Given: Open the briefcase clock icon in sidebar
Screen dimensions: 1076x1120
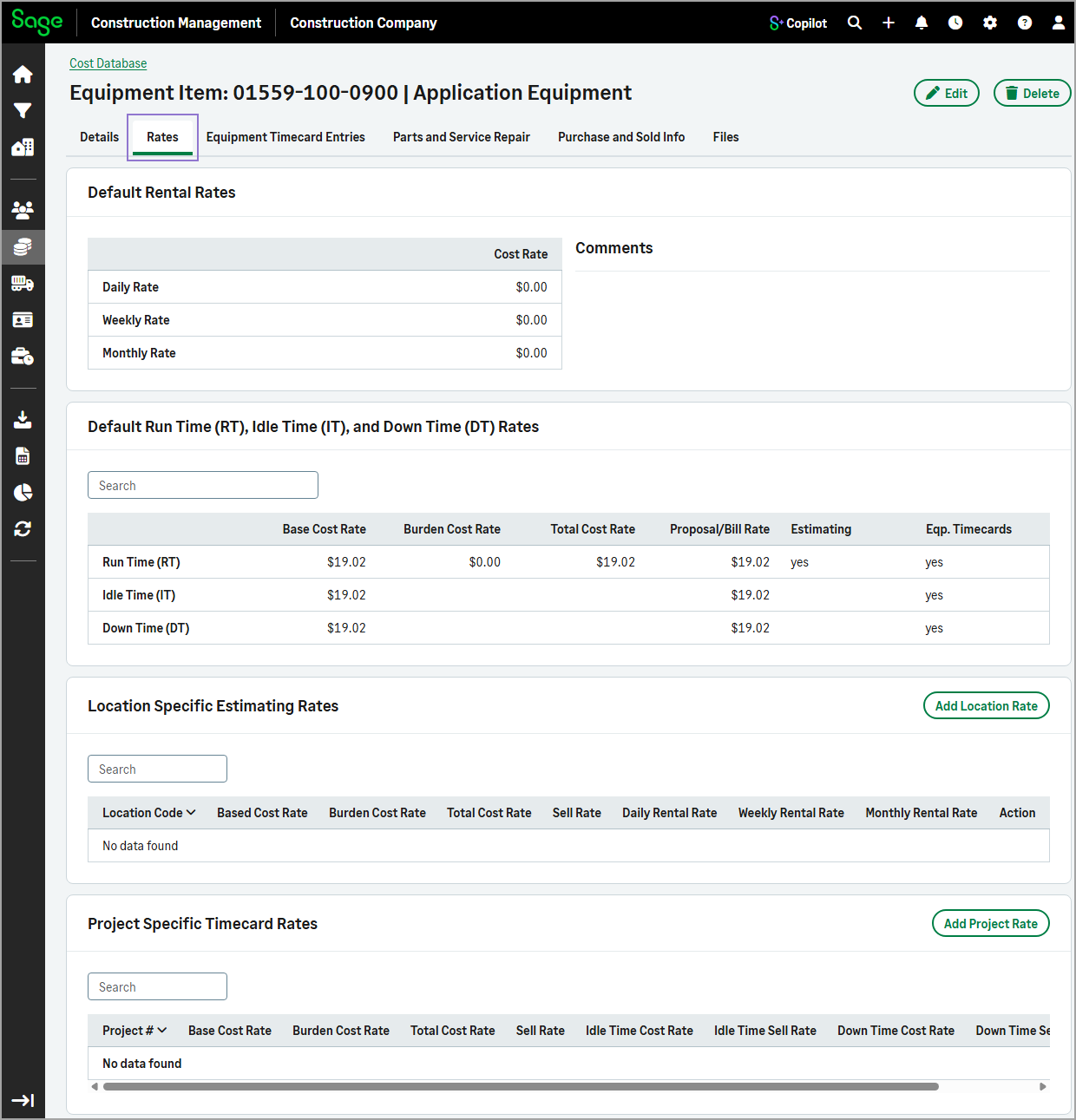Looking at the screenshot, I should (x=23, y=357).
